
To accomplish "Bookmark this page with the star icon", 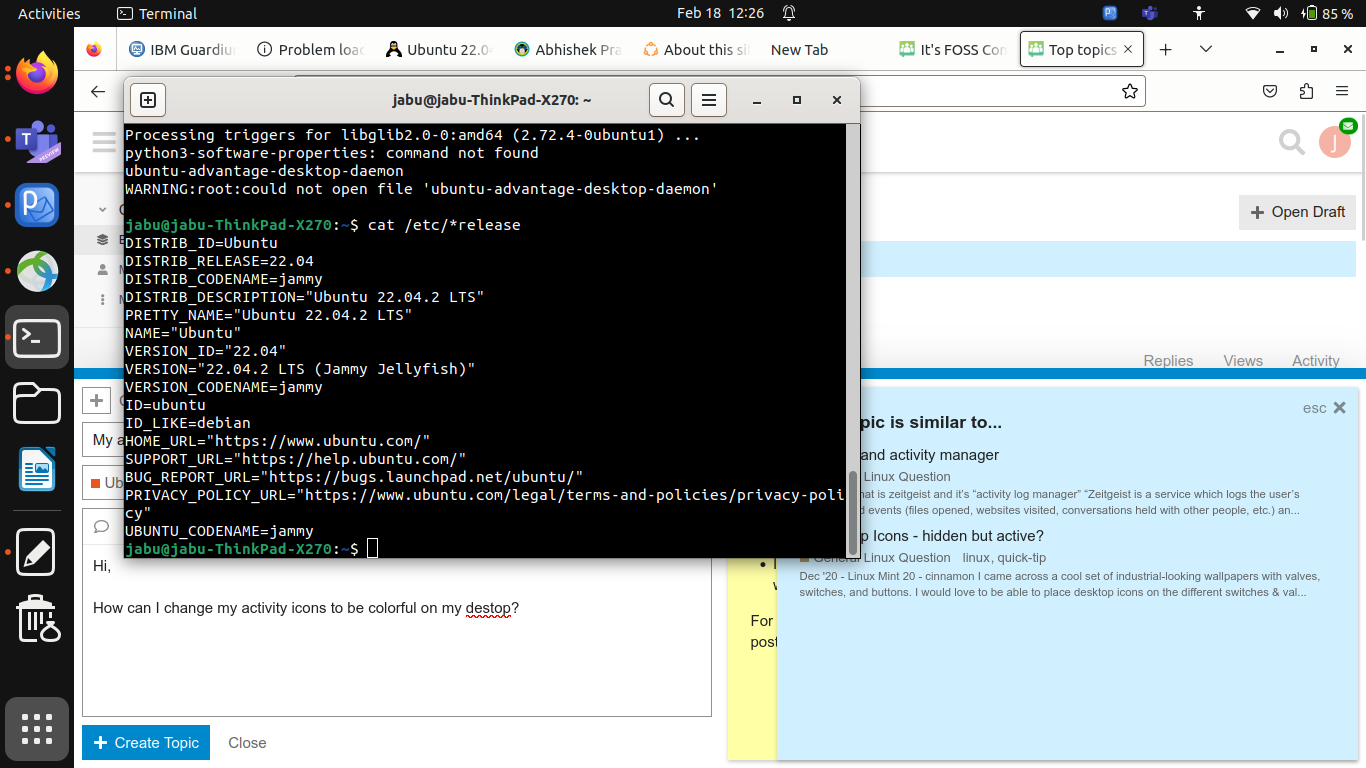I will pyautogui.click(x=1130, y=91).
